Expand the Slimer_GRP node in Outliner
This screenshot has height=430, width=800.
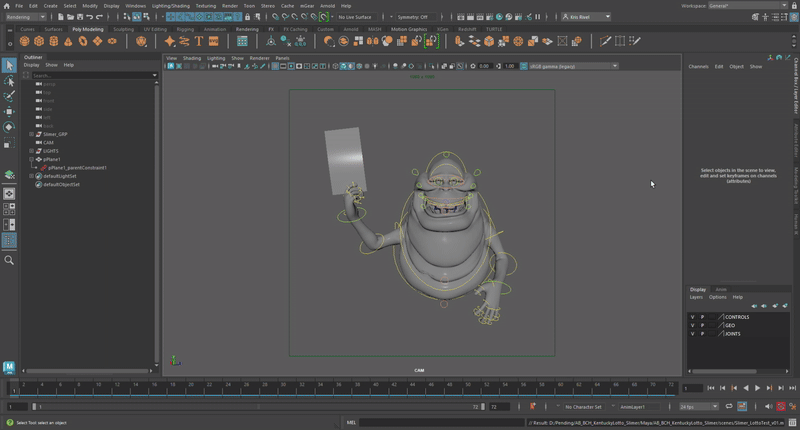coord(31,134)
